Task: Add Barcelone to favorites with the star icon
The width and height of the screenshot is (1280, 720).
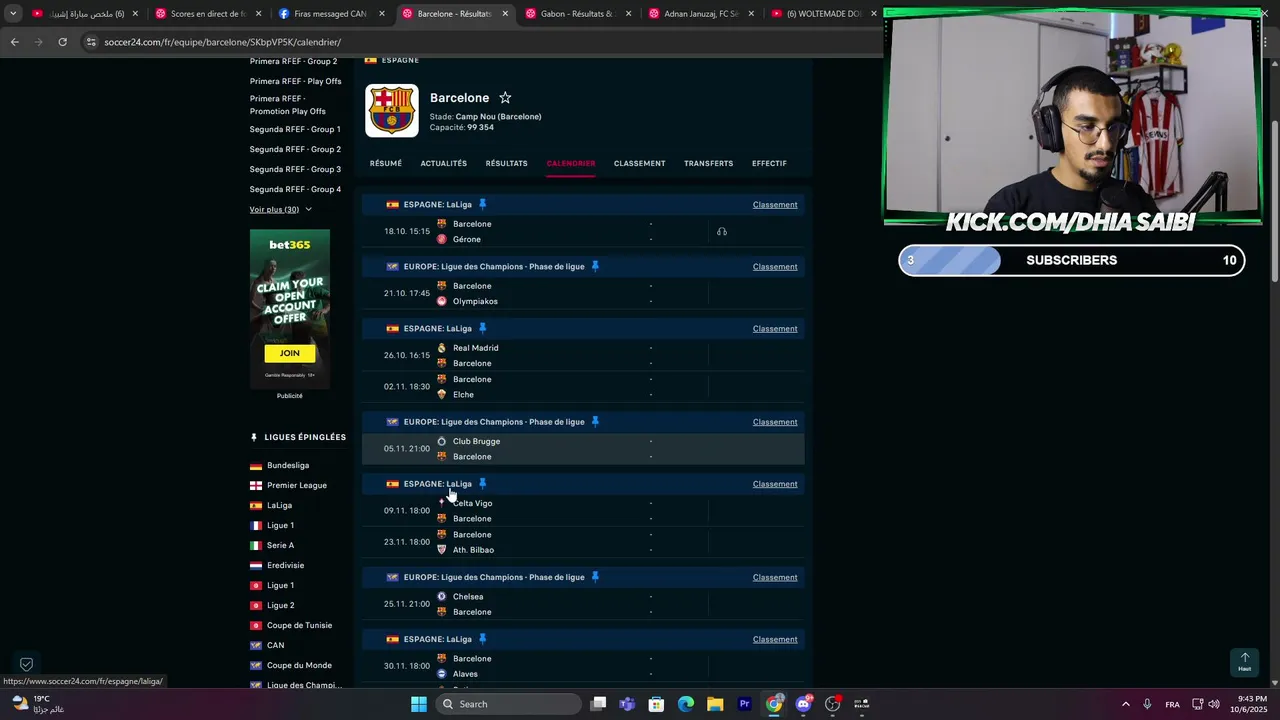Action: coord(505,97)
